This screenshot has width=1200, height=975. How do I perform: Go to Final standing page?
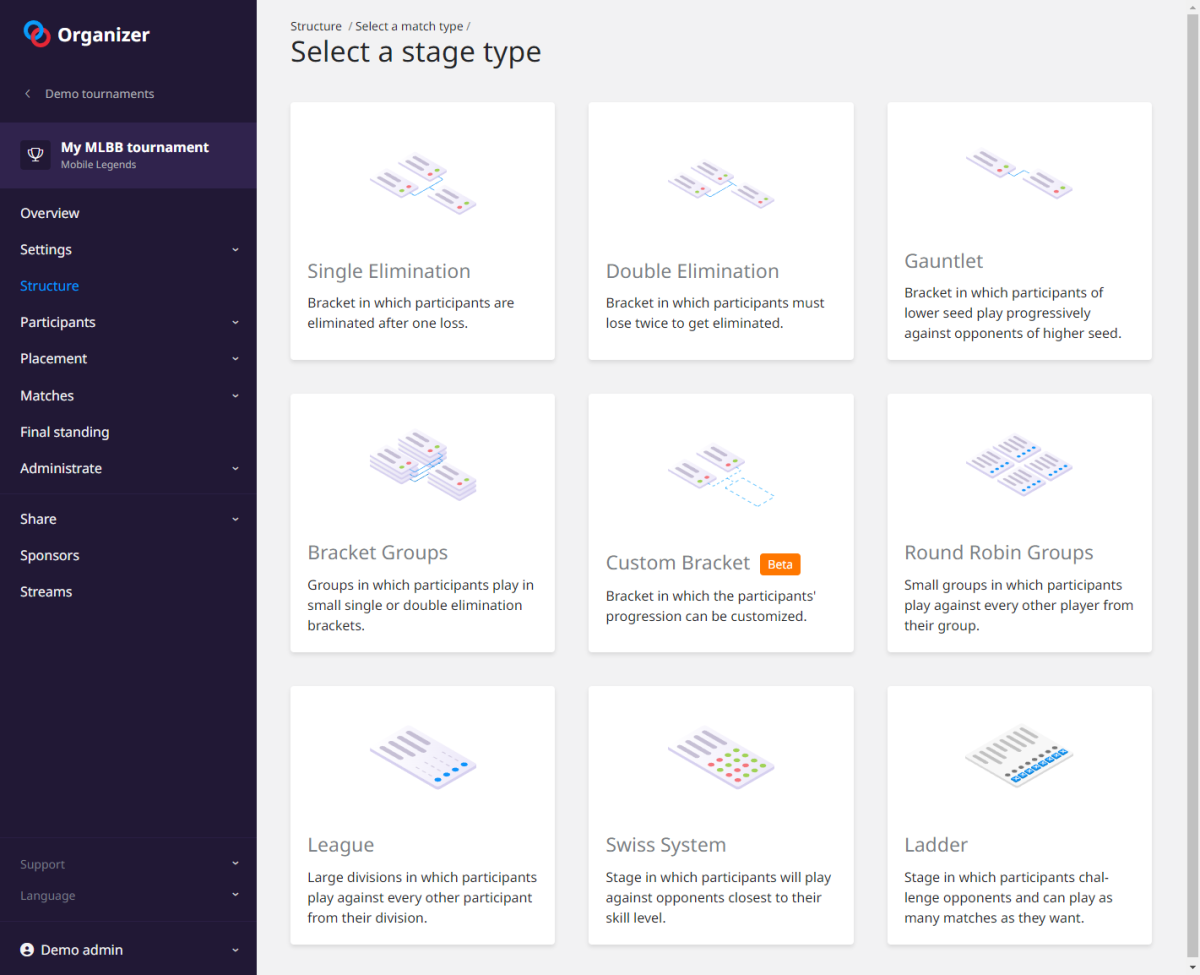coord(65,432)
